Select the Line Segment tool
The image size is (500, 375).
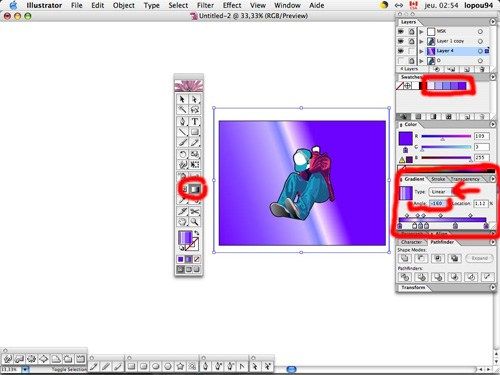tap(182, 132)
